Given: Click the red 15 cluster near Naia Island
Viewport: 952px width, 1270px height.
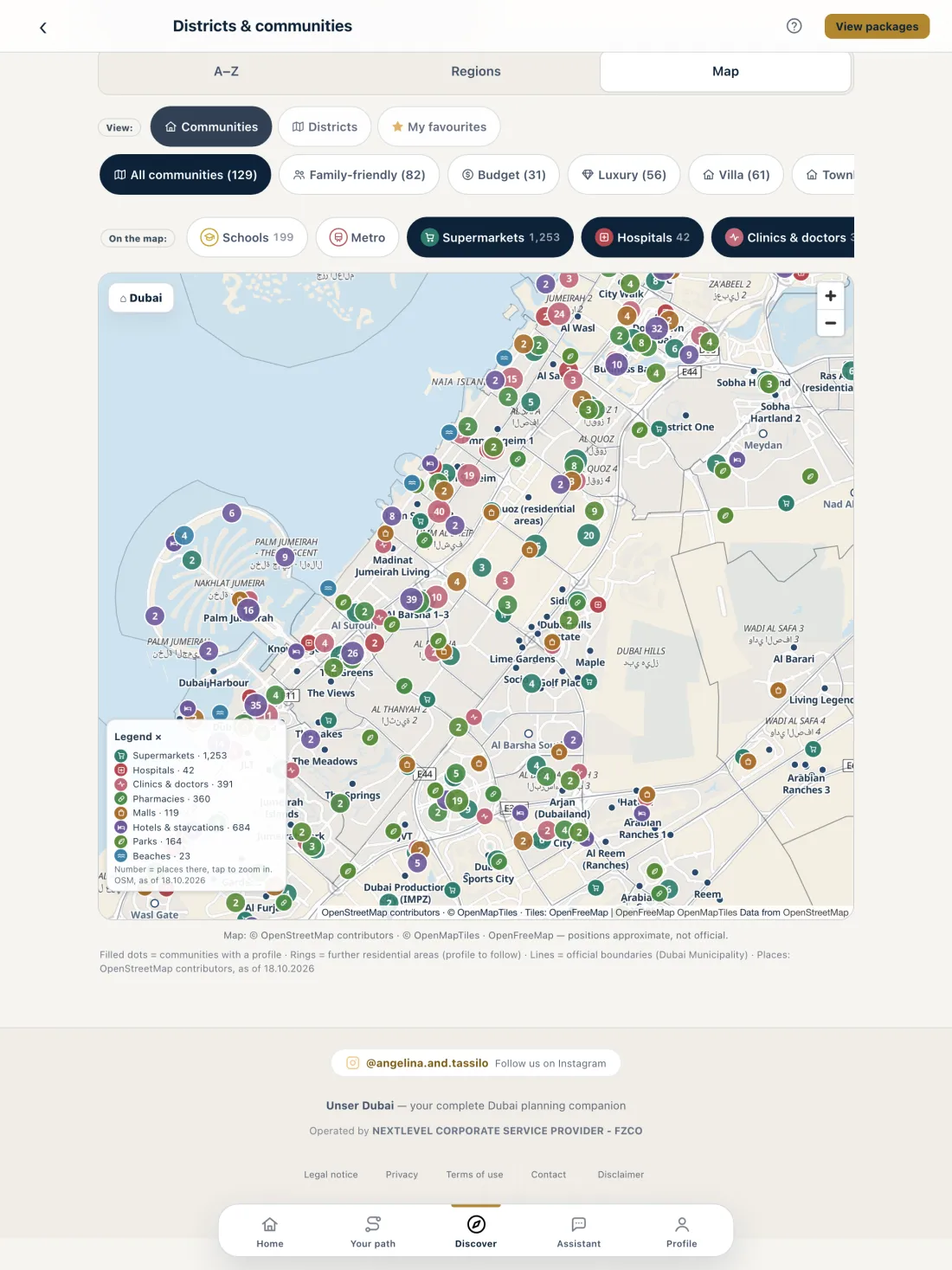Looking at the screenshot, I should [511, 379].
